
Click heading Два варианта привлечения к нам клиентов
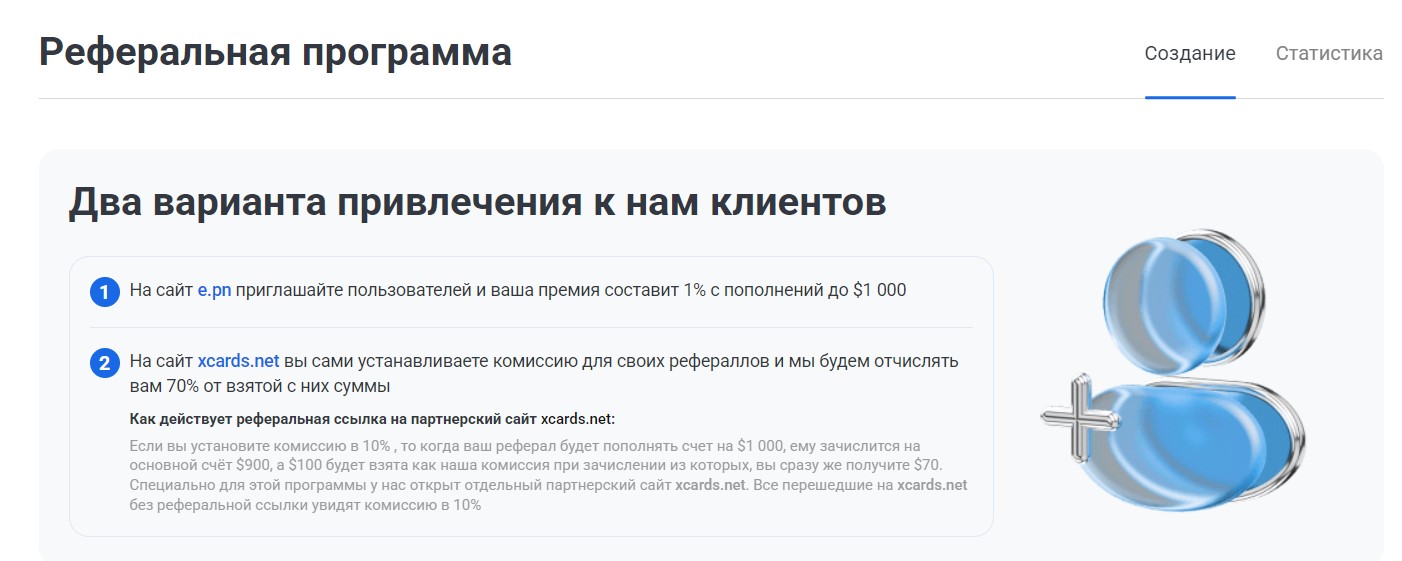coord(477,202)
